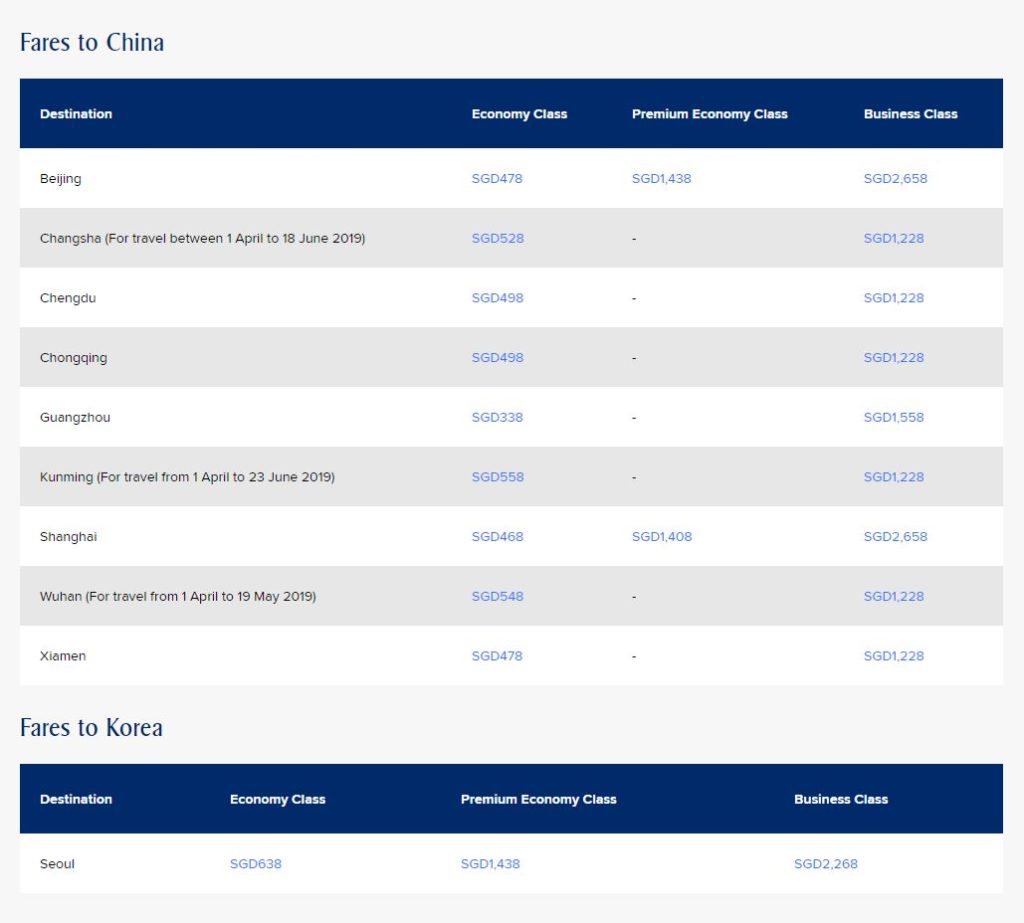Choose the Wuhan Economy fare SGD548
The width and height of the screenshot is (1024, 923).
point(497,596)
